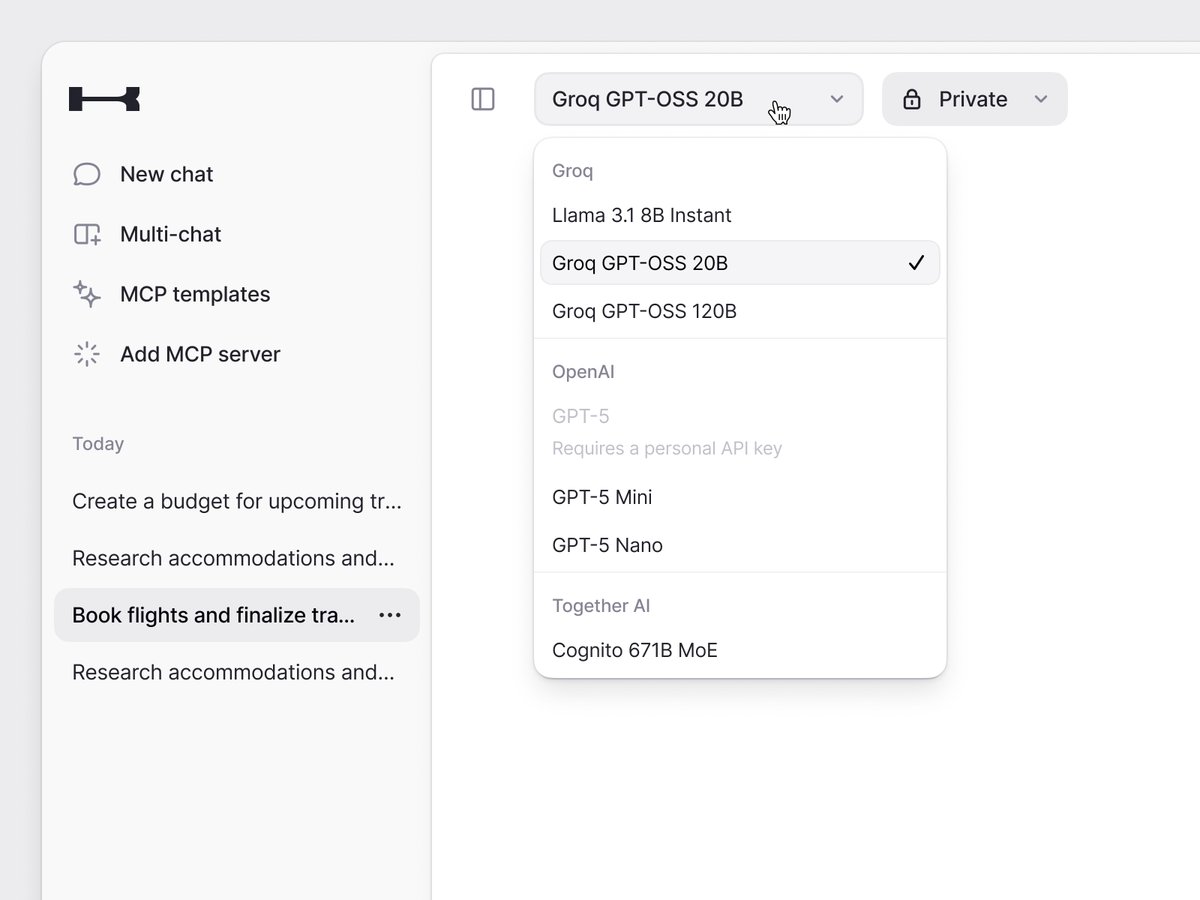Choose Groq GPT-OSS 120B model
The width and height of the screenshot is (1200, 900).
[x=740, y=311]
